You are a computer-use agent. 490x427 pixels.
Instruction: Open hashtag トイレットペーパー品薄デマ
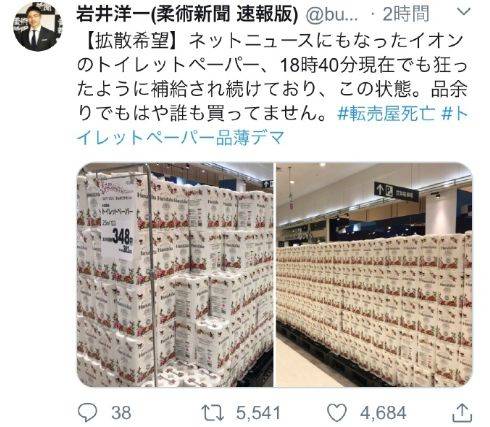click(x=273, y=126)
